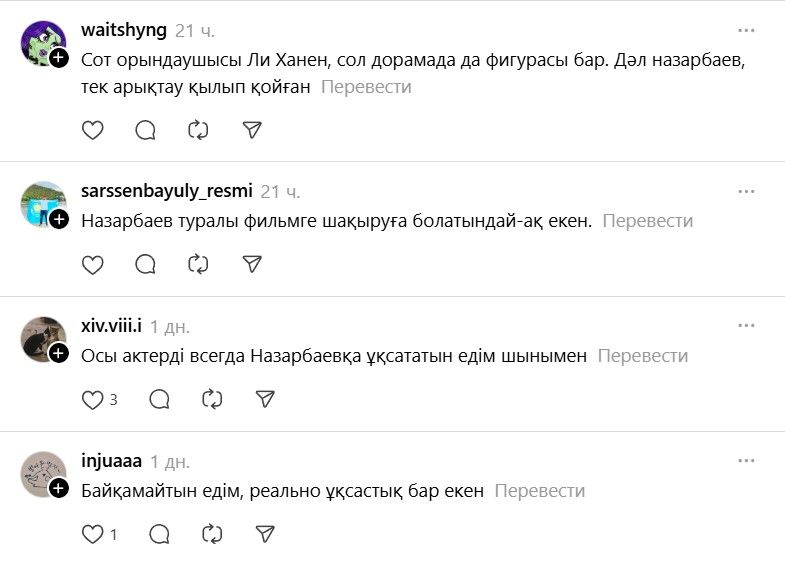Follow injuaaa using avatar plus badge

coord(59,488)
